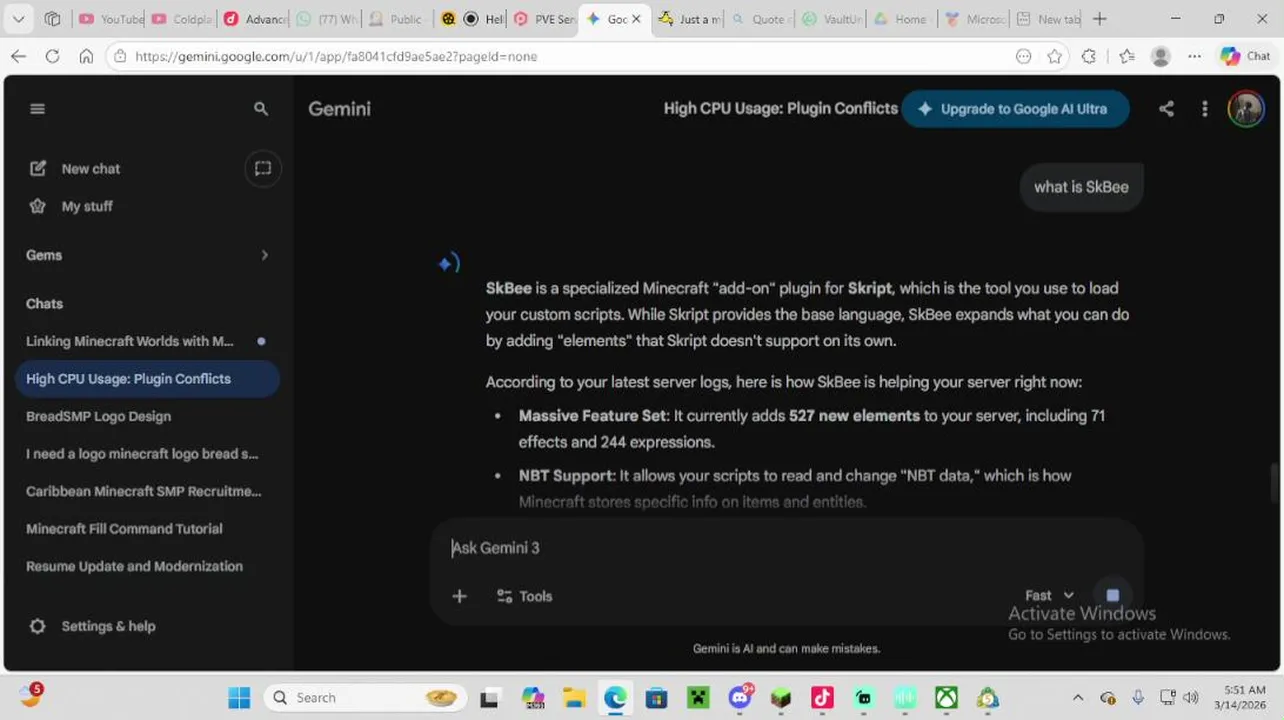Open a new browser tab with plus
1284x720 pixels.
point(1100,19)
